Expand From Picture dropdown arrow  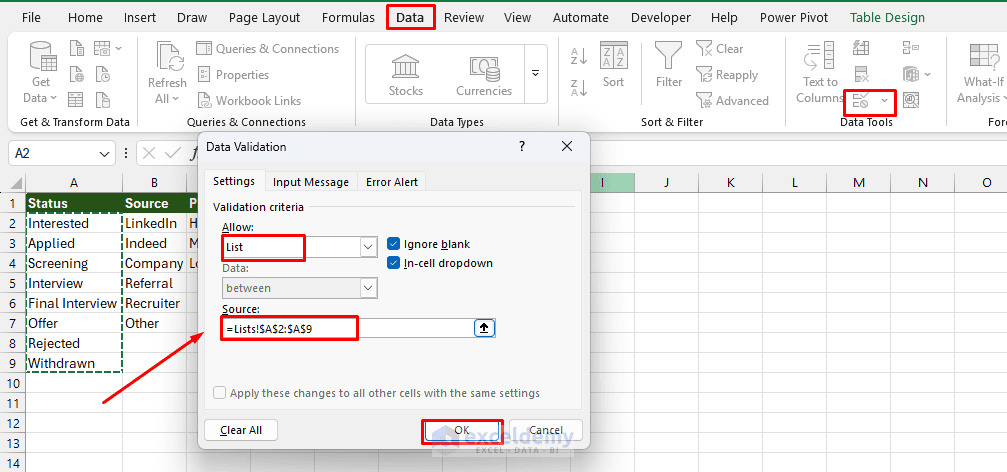tap(119, 48)
